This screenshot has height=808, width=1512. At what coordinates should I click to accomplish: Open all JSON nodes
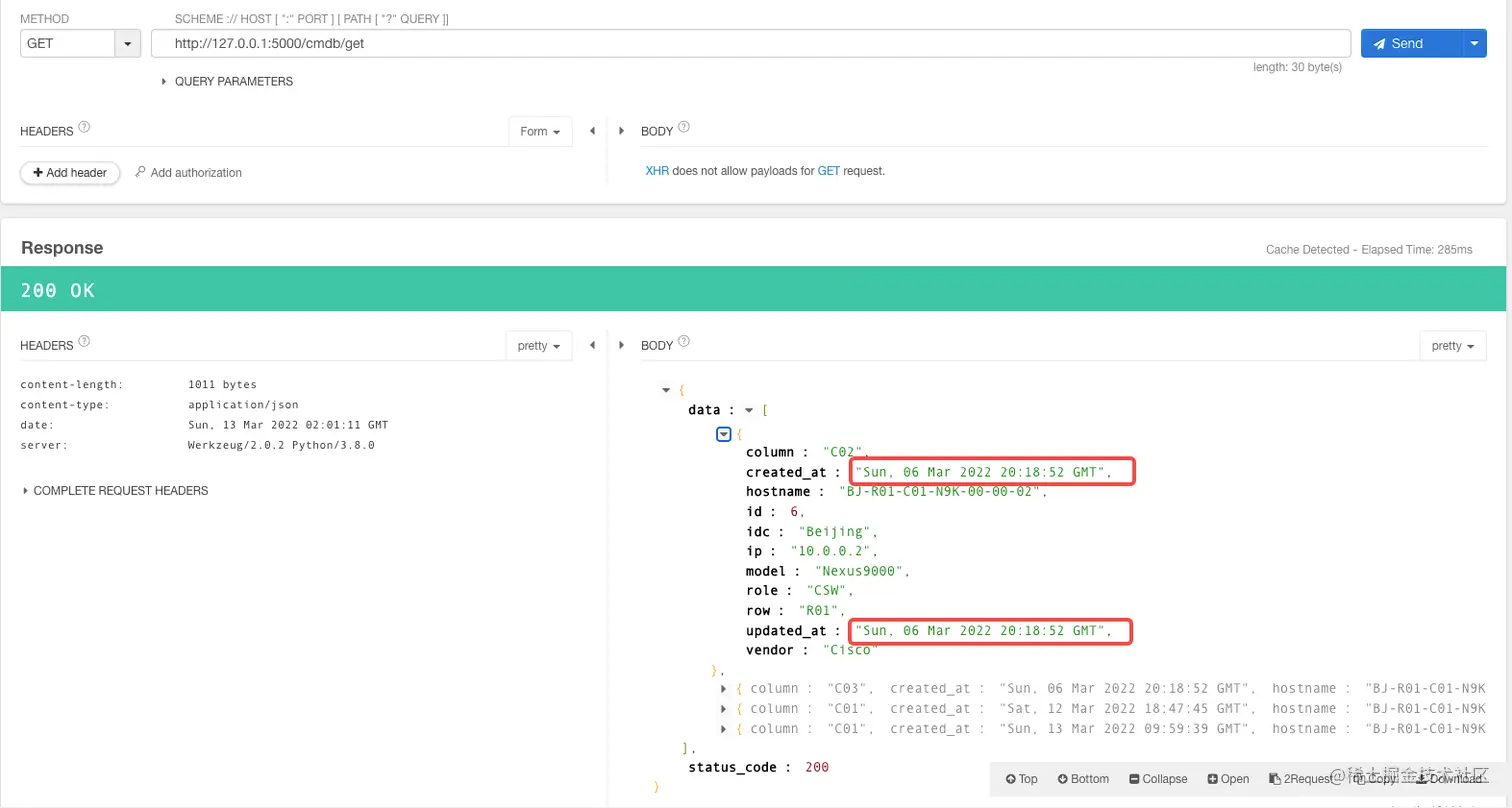pos(1228,779)
